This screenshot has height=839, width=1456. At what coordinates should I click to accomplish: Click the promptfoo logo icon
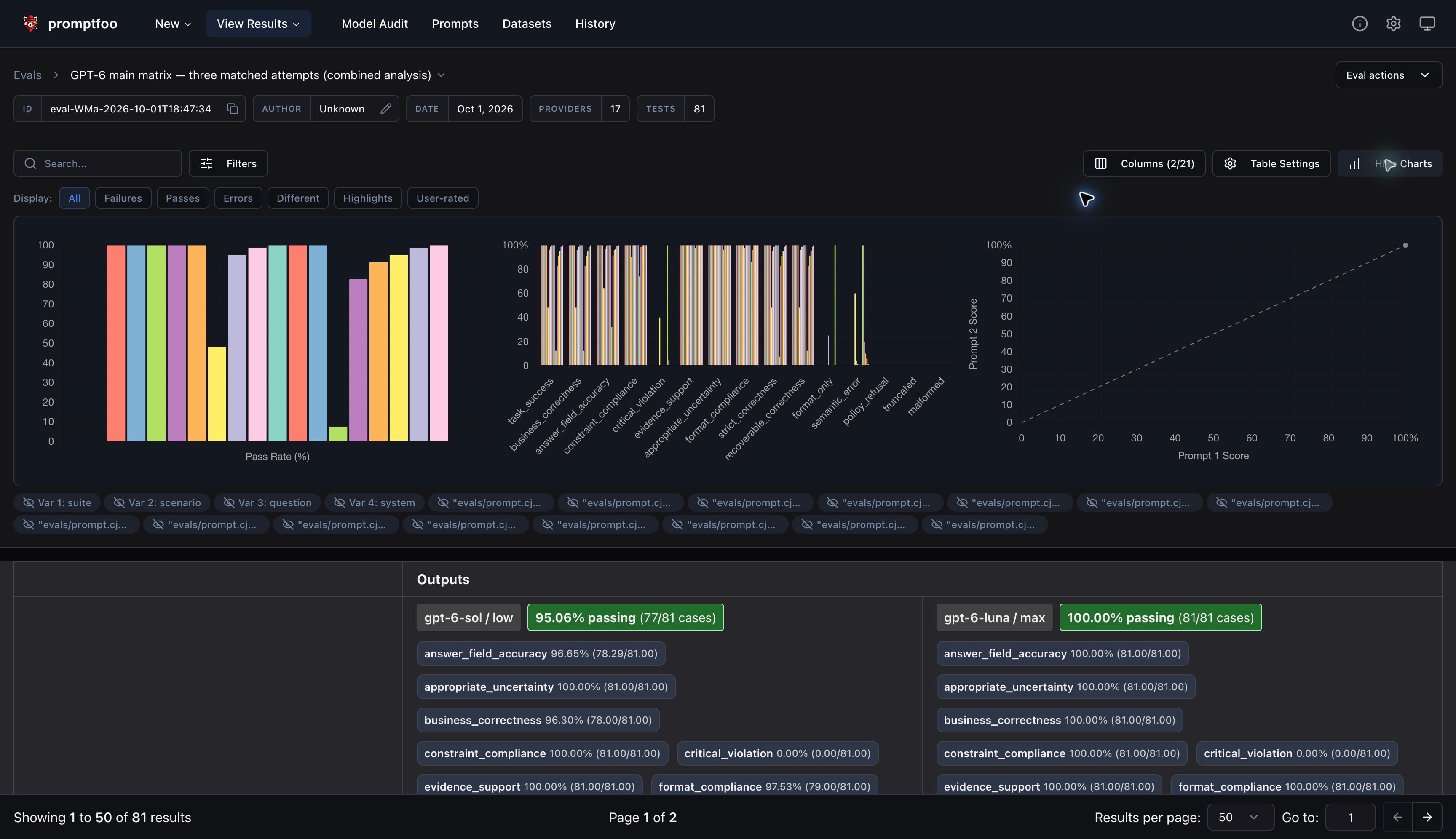[x=31, y=23]
